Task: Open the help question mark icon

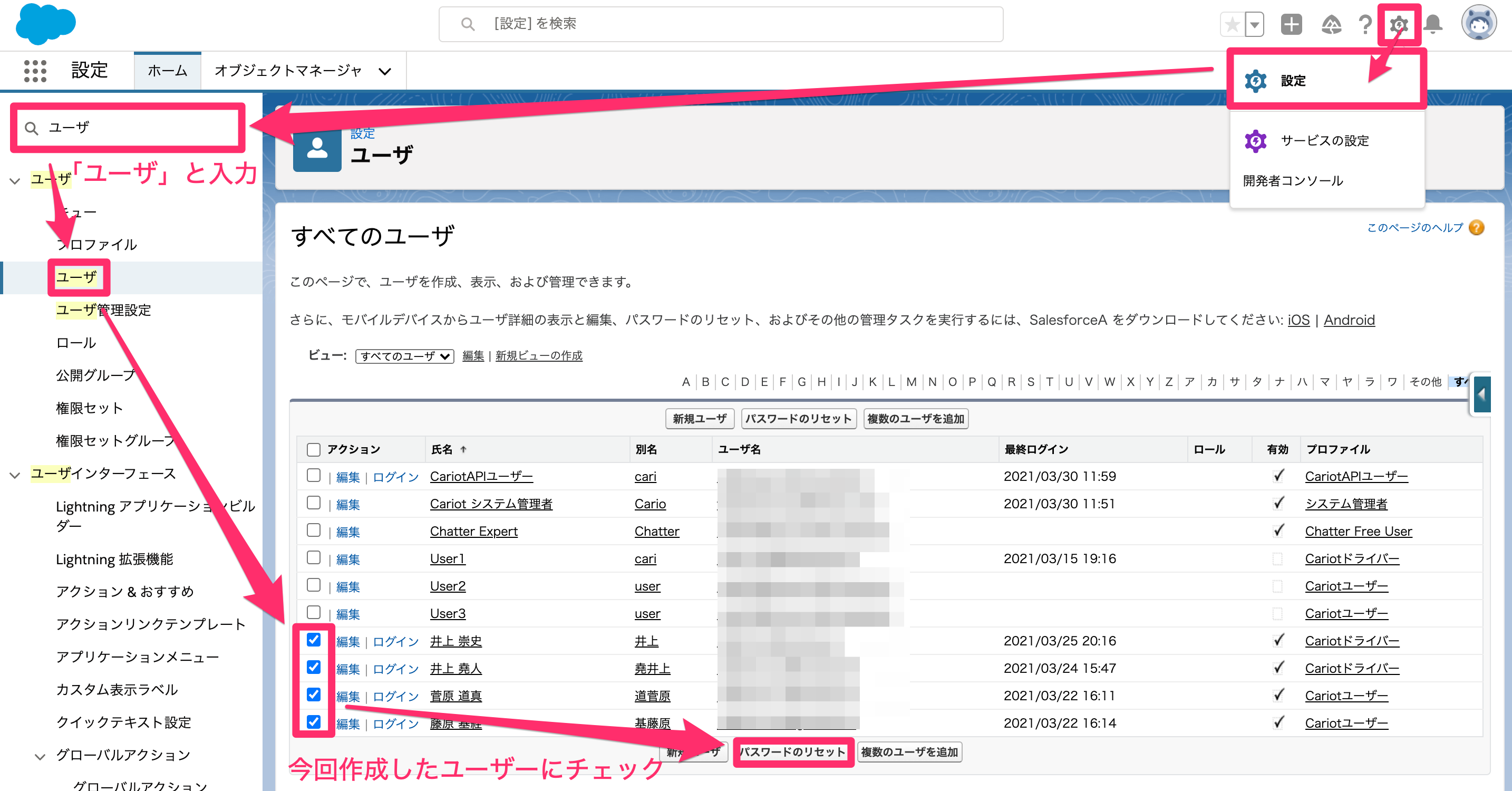Action: point(1365,25)
